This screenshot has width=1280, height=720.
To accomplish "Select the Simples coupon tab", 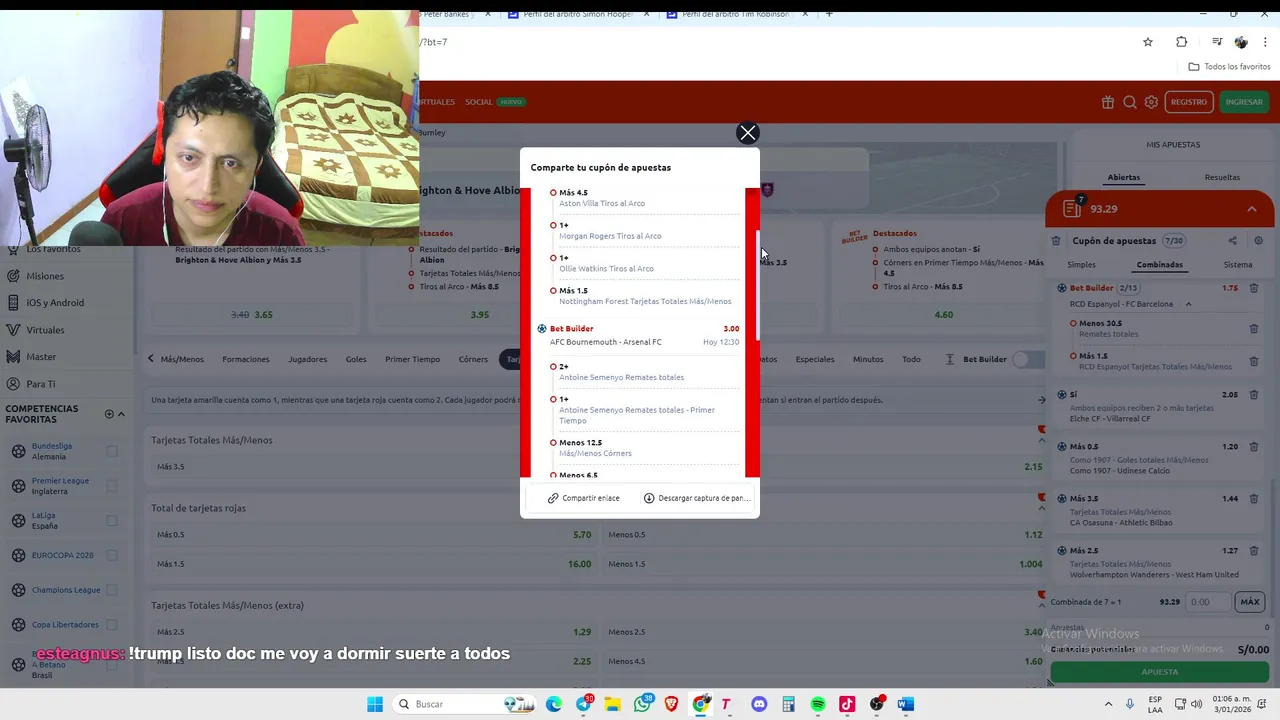I will coord(1081,265).
